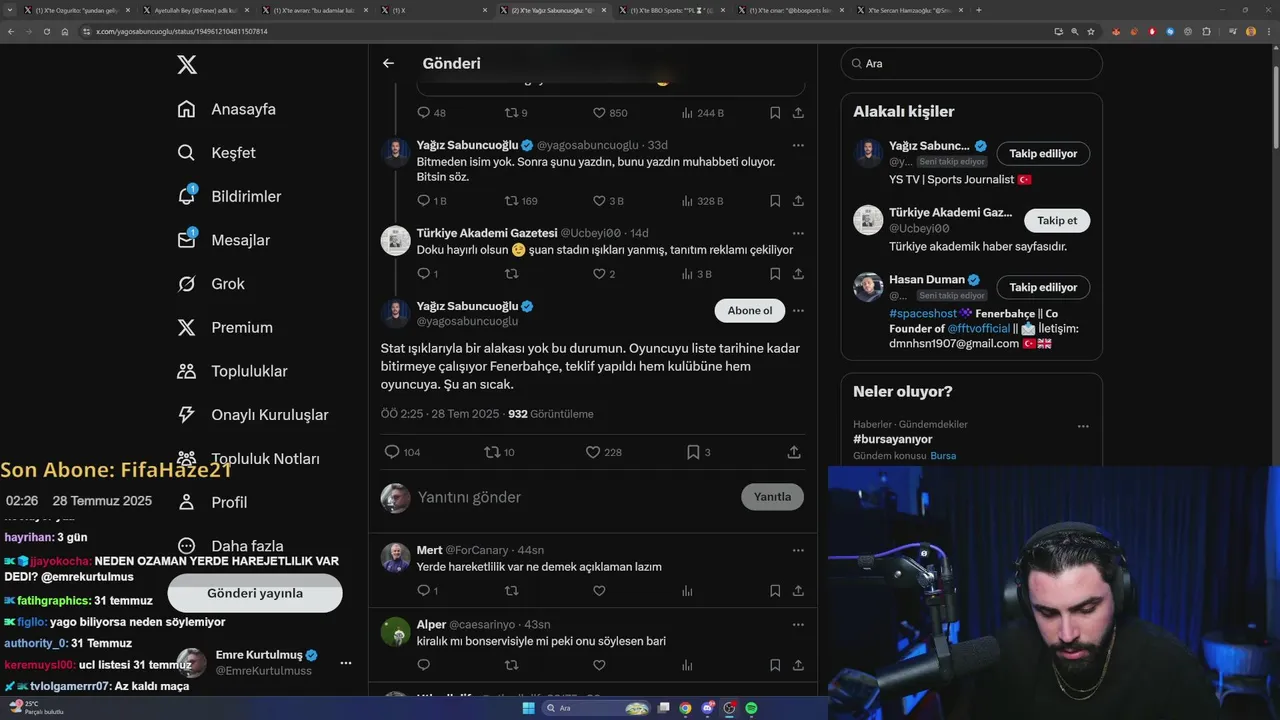1280x720 pixels.
Task: Open more options beside Abone ol button
Action: coord(798,311)
